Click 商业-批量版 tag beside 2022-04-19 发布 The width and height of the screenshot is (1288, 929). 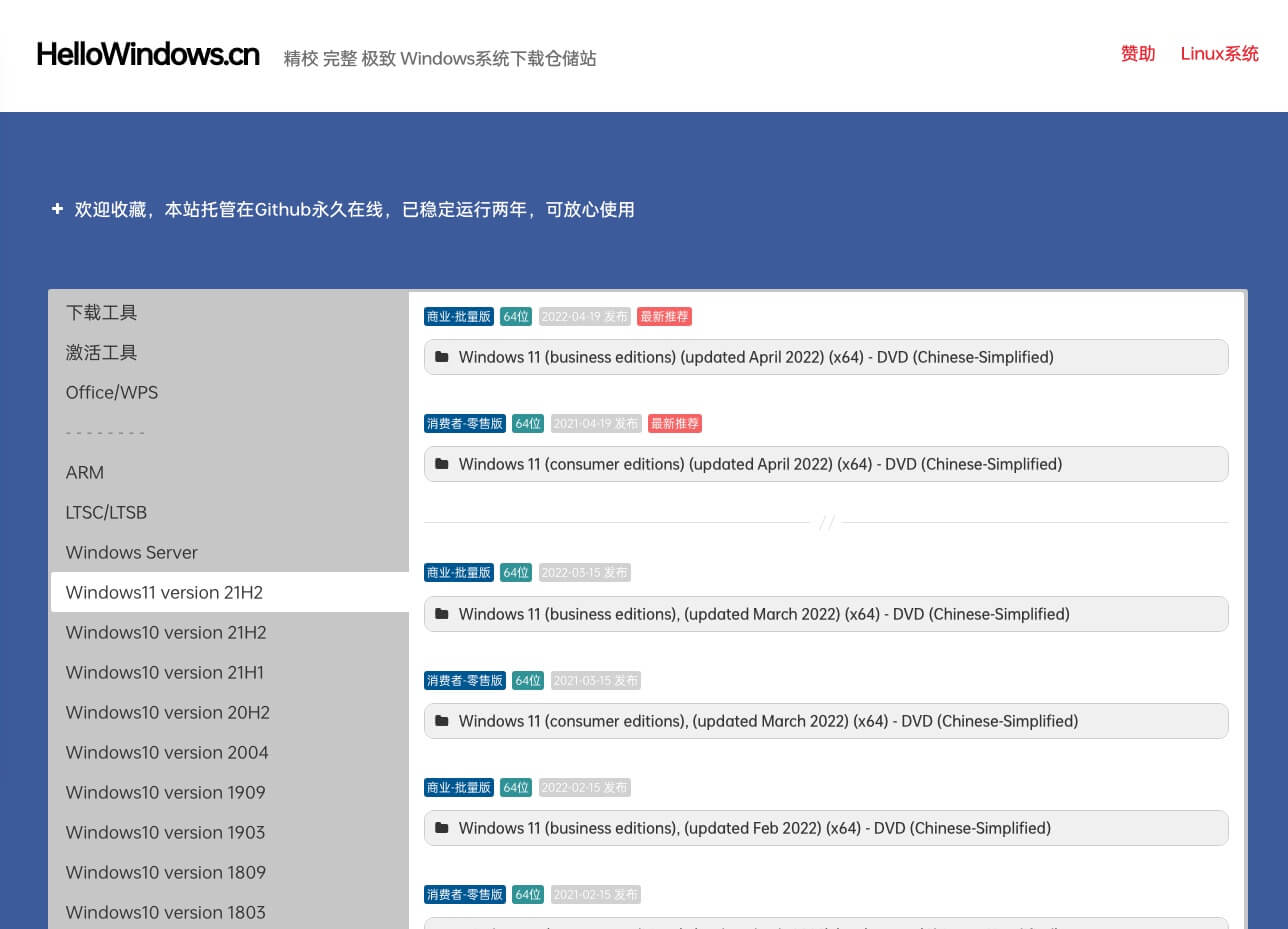pyautogui.click(x=459, y=317)
